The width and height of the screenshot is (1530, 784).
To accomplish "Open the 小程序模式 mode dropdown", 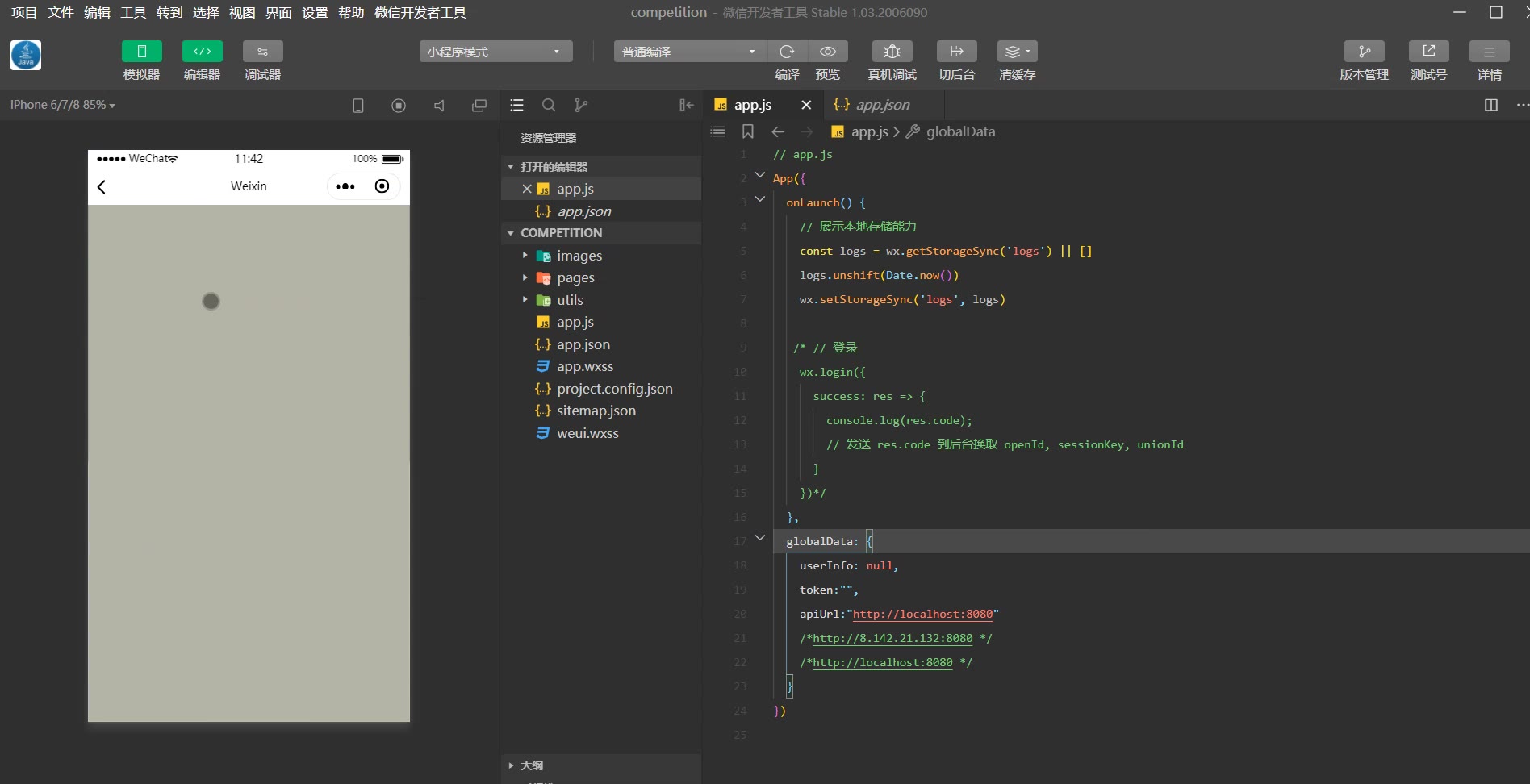I will (495, 52).
